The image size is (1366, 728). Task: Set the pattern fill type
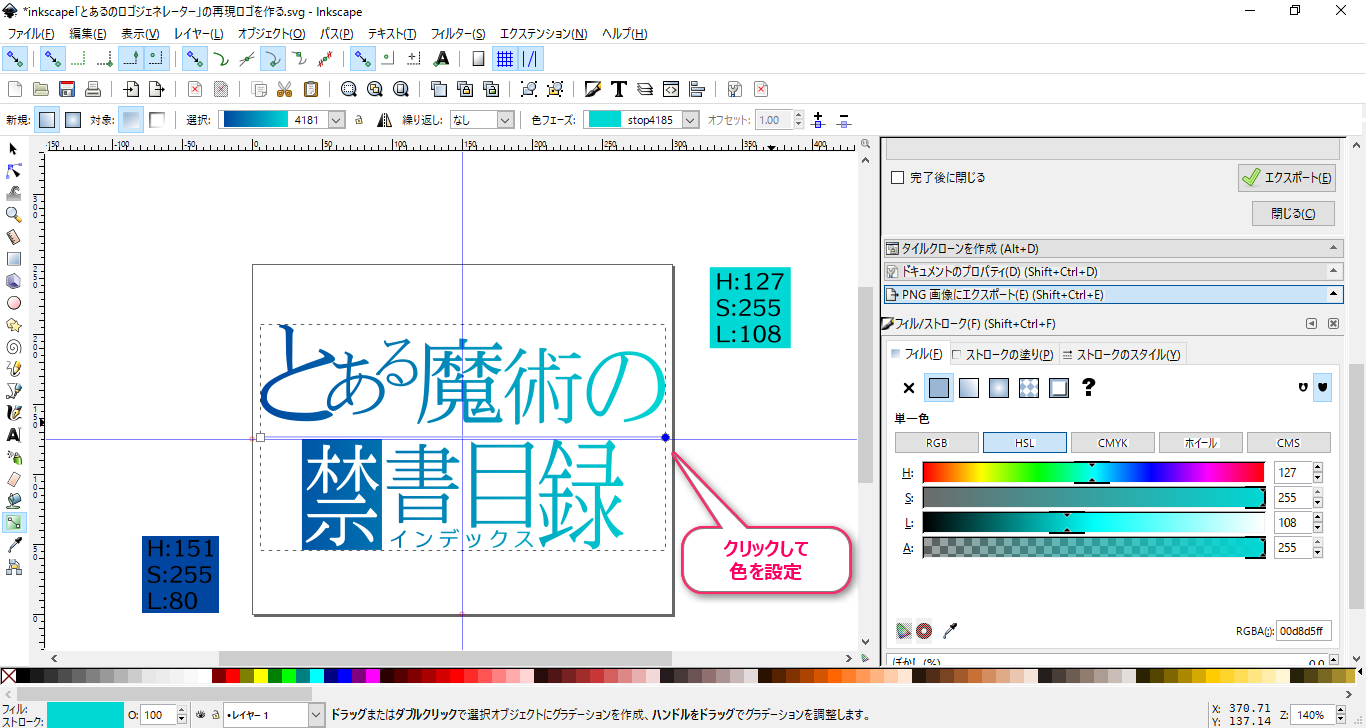click(1029, 388)
